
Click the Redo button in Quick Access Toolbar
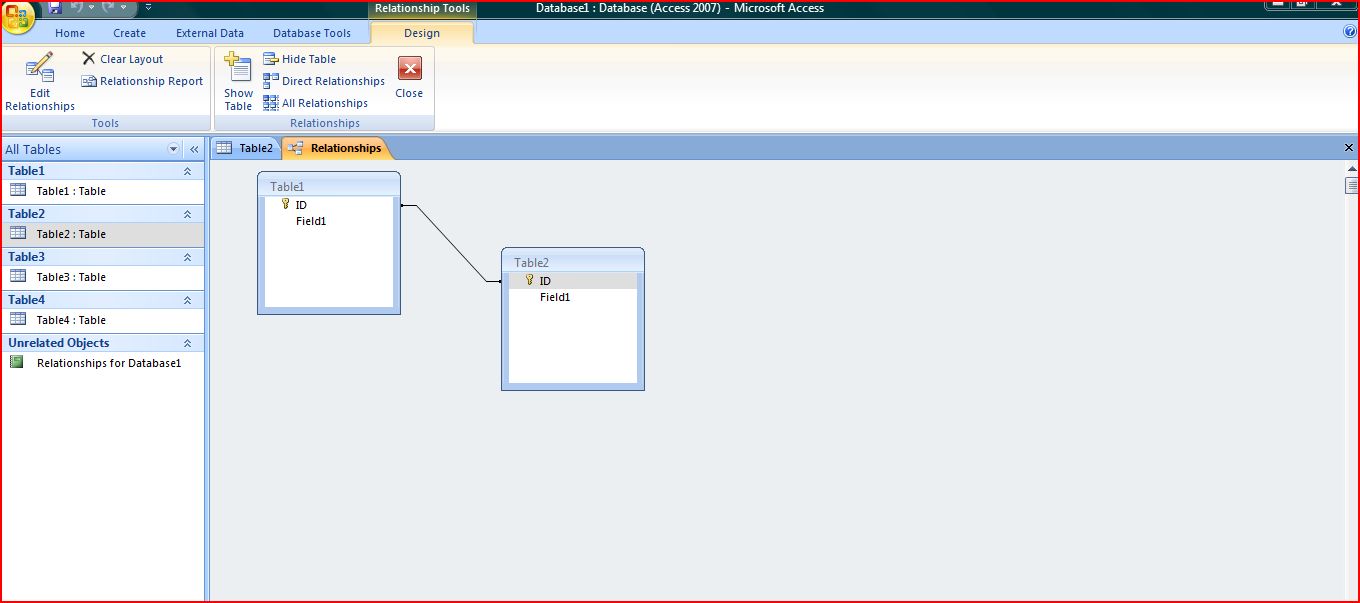coord(110,8)
